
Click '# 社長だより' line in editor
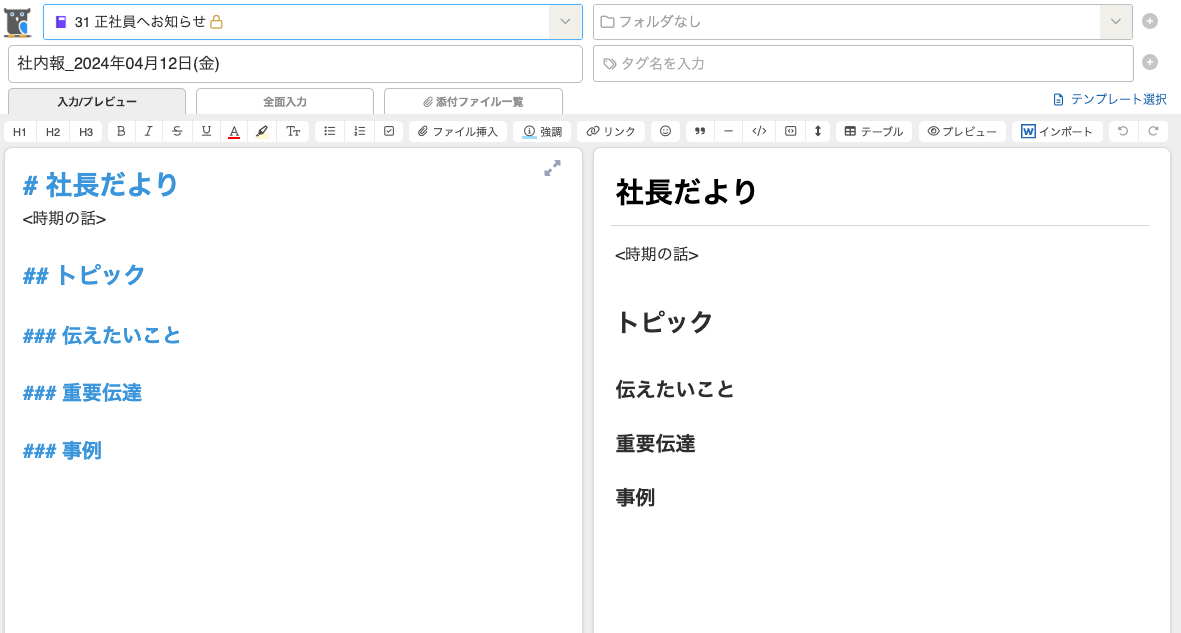click(x=100, y=185)
